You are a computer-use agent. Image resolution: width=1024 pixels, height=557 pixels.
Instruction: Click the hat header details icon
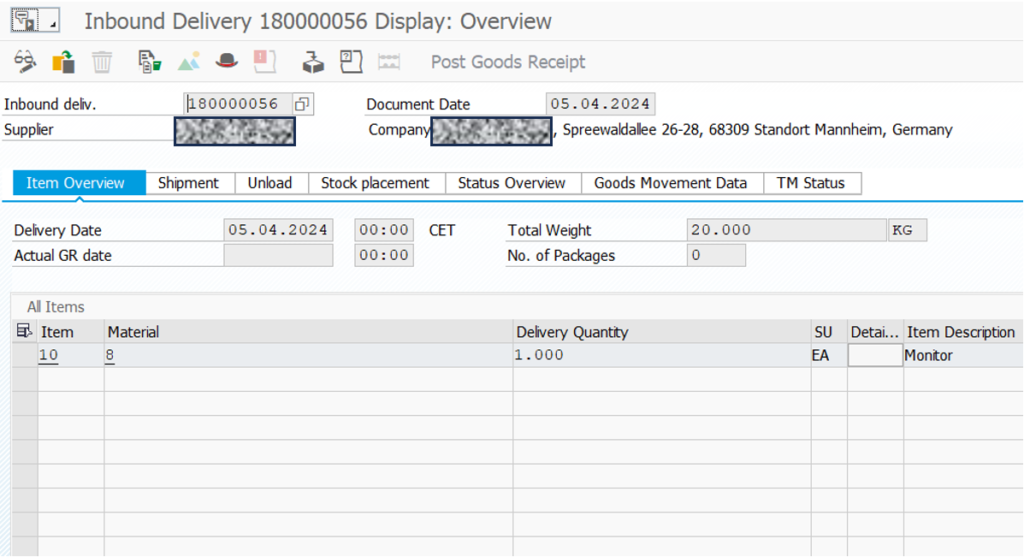tap(227, 62)
